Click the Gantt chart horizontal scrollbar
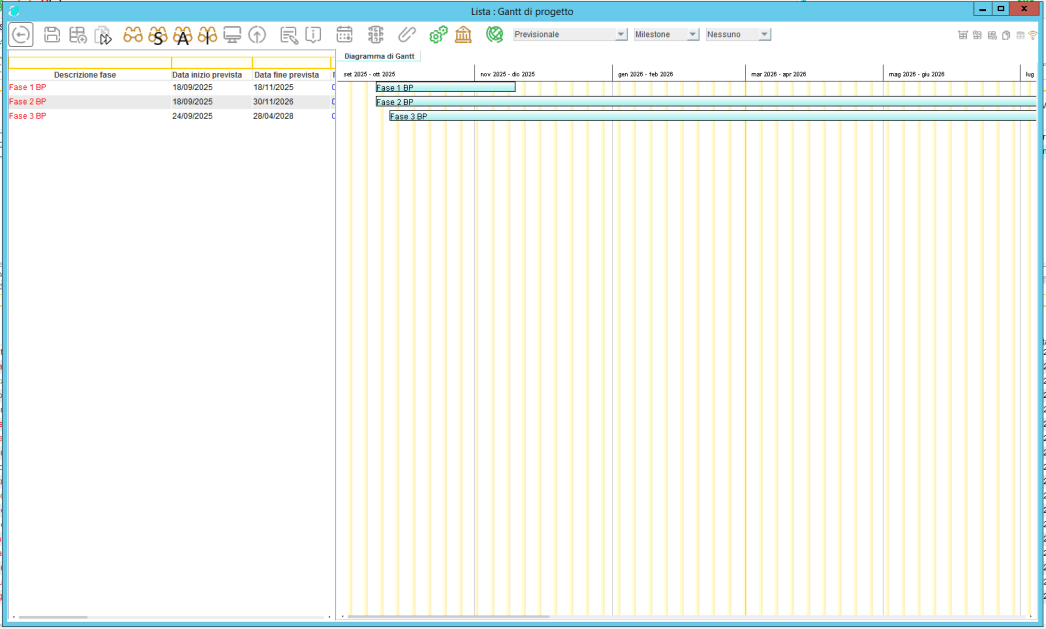Image resolution: width=1046 pixels, height=629 pixels. (448, 617)
